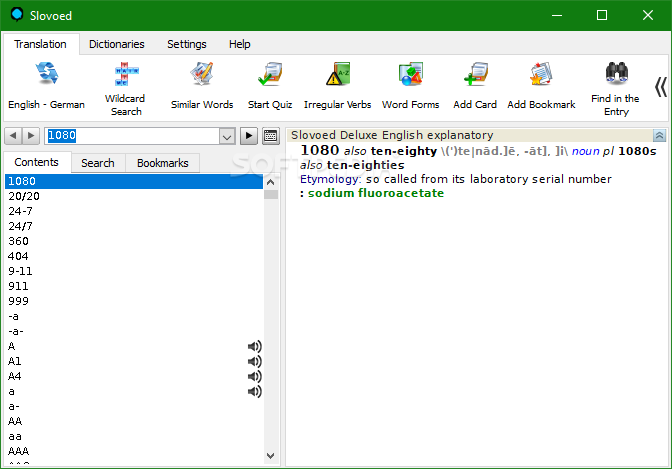
Task: Select '24-7' in the word list
Action: point(134,211)
